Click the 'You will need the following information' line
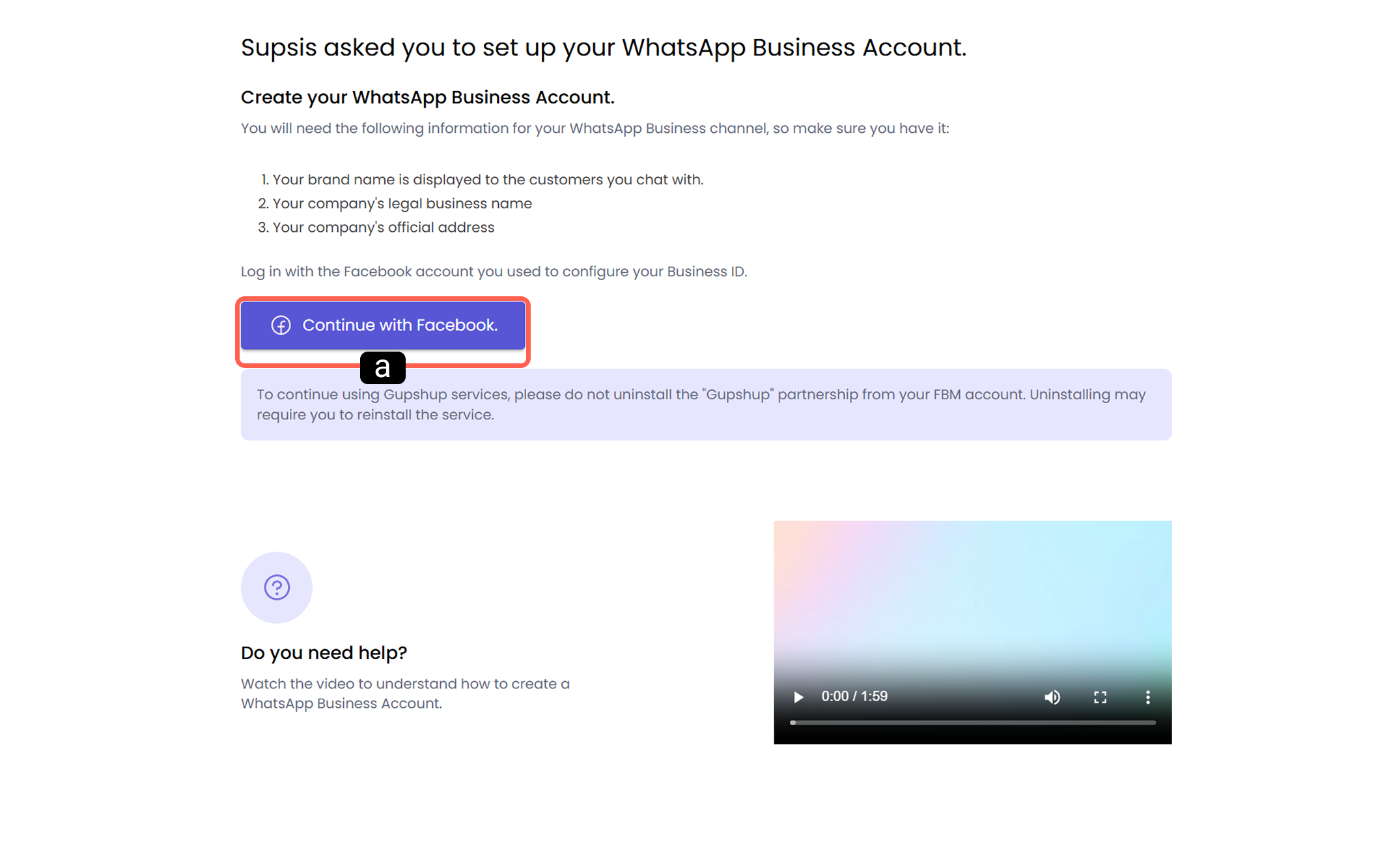 (x=595, y=128)
